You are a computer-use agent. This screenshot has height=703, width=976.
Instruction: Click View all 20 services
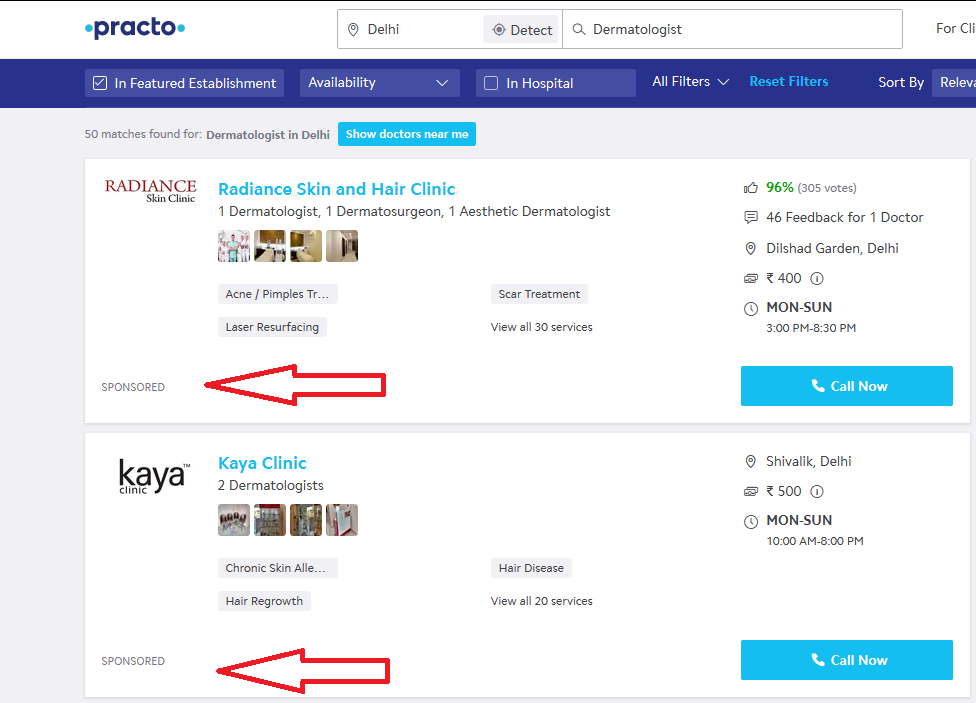pyautogui.click(x=542, y=601)
